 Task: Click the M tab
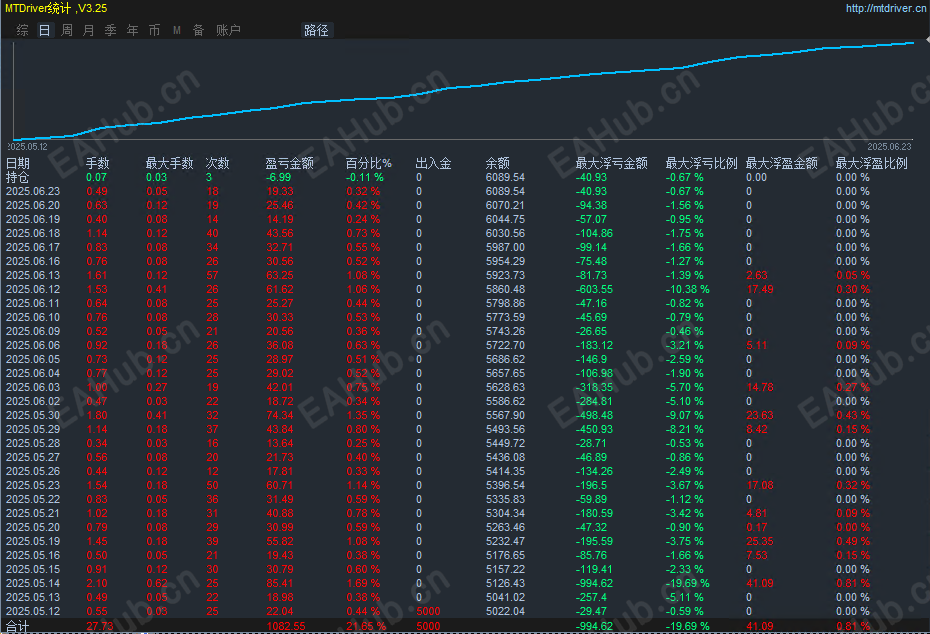tap(177, 30)
